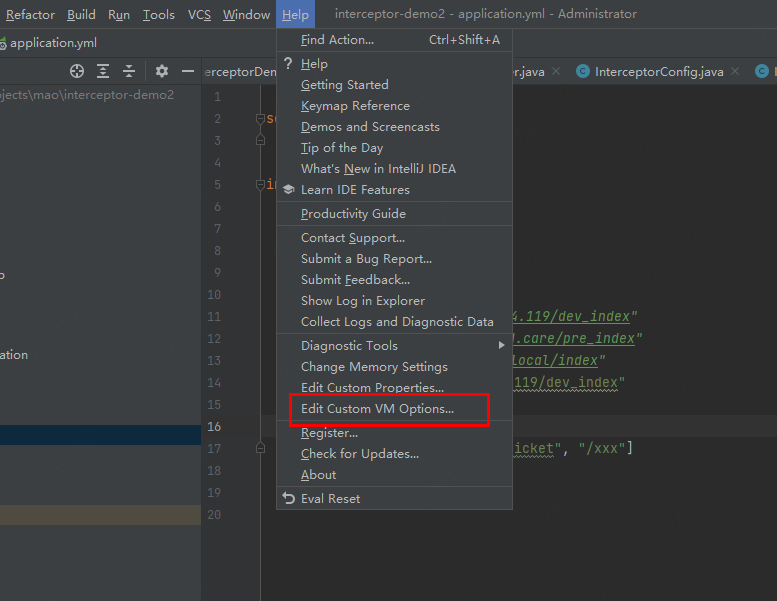Open Productivity Guide
This screenshot has width=777, height=601.
(394, 214)
